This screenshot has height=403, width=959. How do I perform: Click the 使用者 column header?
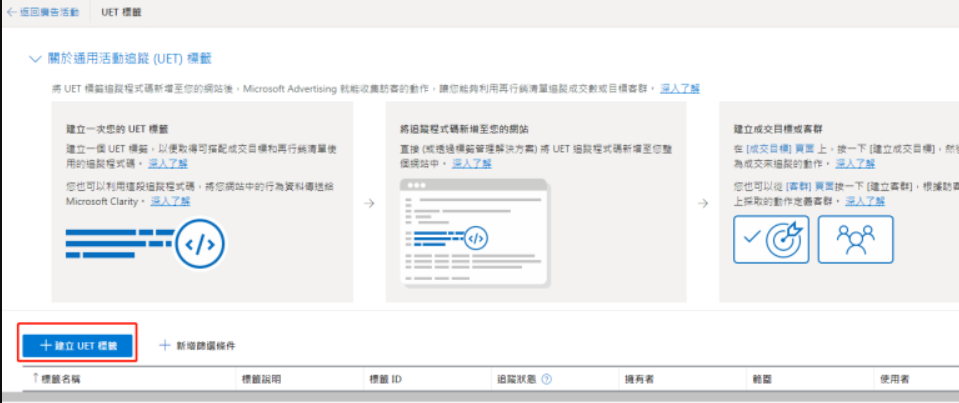[894, 379]
